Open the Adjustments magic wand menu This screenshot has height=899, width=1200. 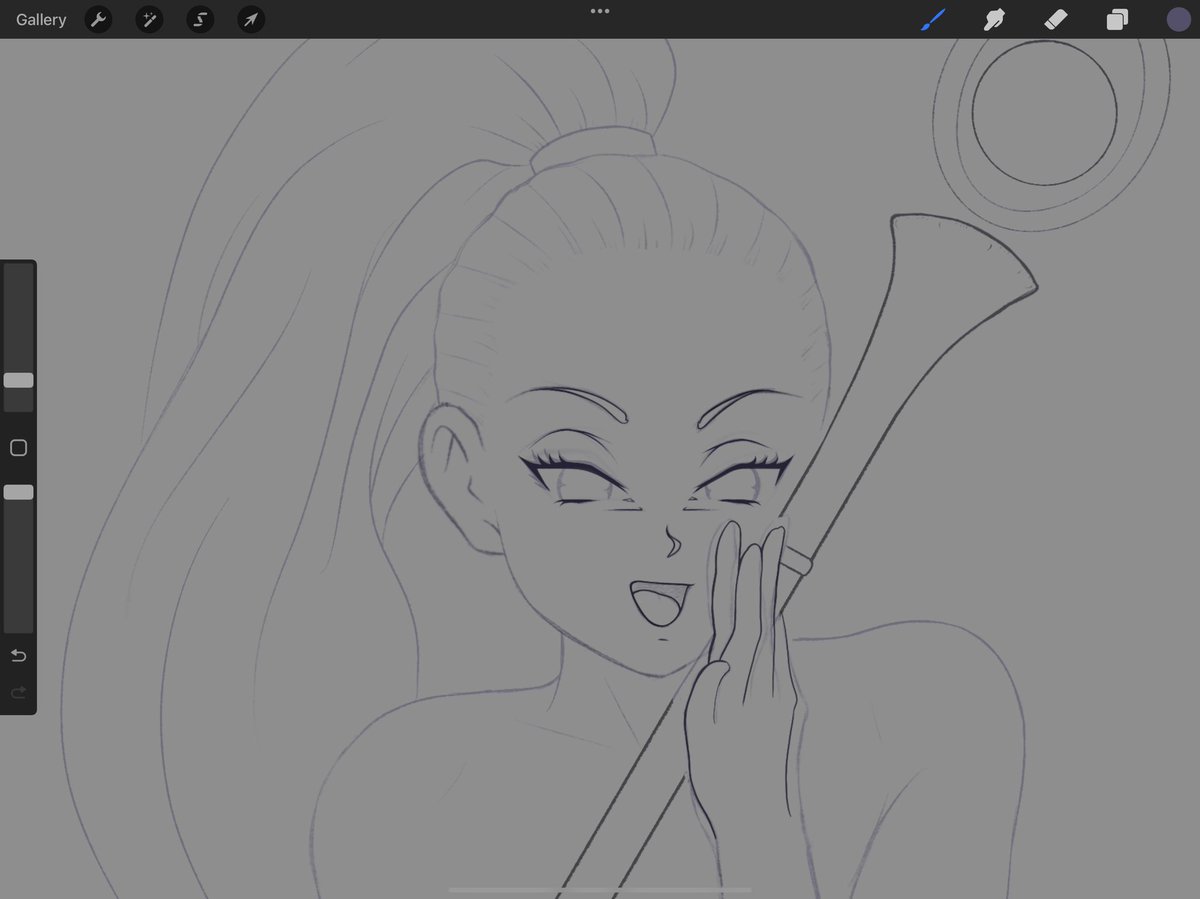click(149, 19)
